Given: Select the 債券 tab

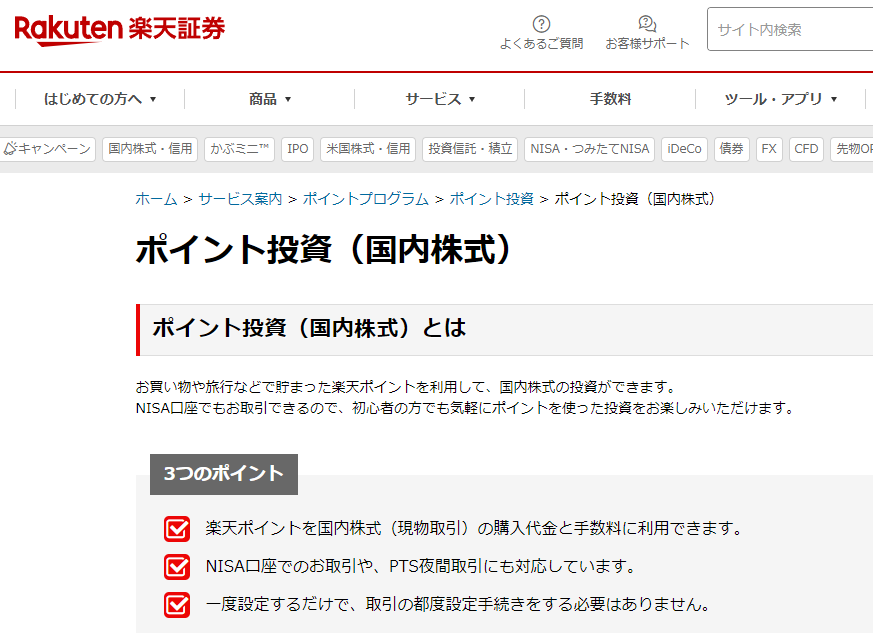Looking at the screenshot, I should [732, 149].
